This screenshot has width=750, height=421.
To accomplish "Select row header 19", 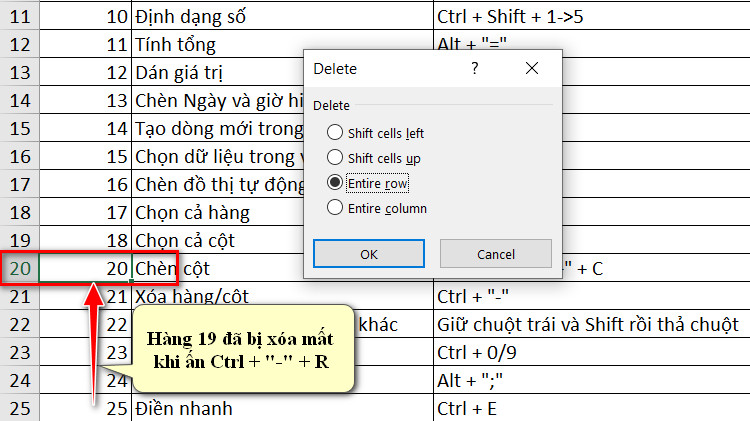I will pyautogui.click(x=20, y=239).
